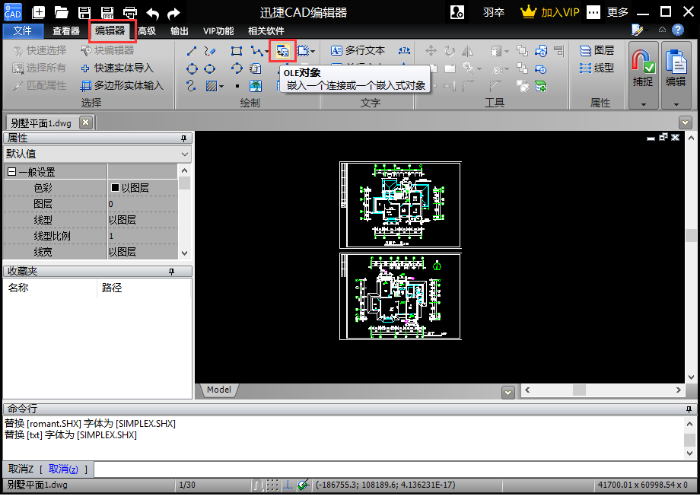
Task: Select the Circle drawing tool
Action: pyautogui.click(x=192, y=69)
